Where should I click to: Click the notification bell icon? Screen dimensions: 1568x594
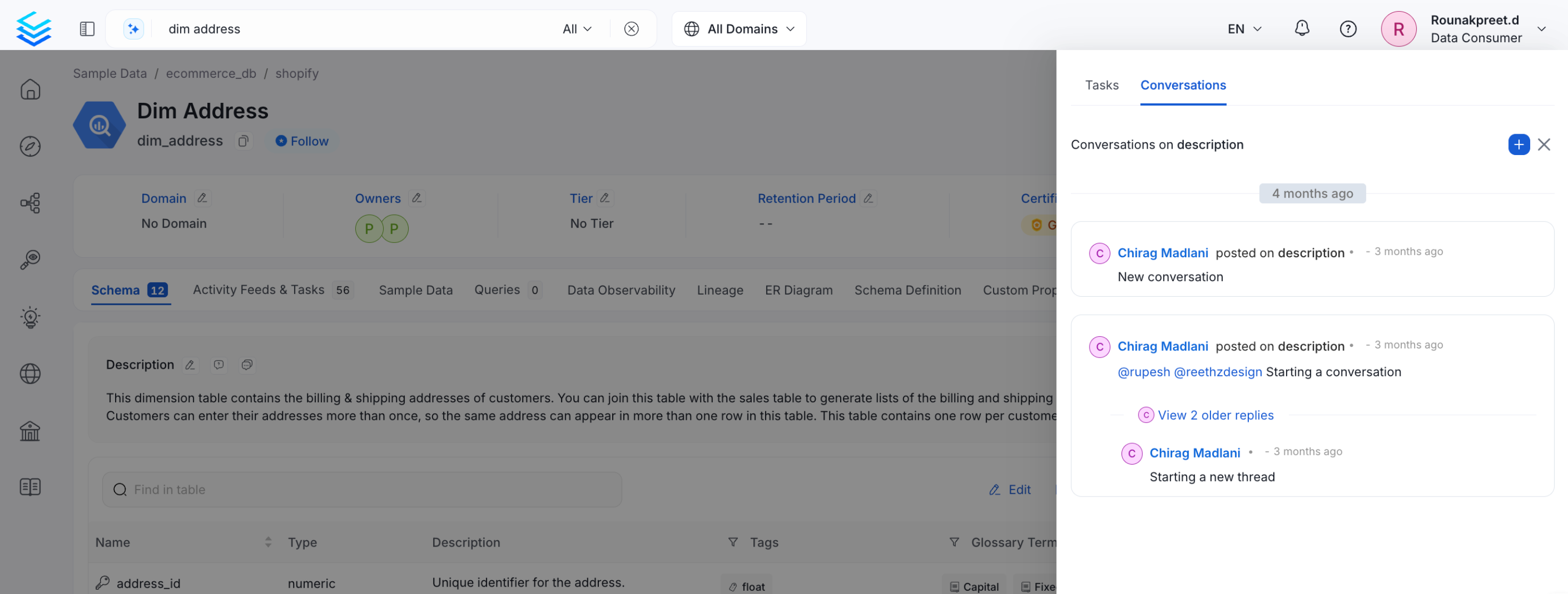click(1302, 29)
